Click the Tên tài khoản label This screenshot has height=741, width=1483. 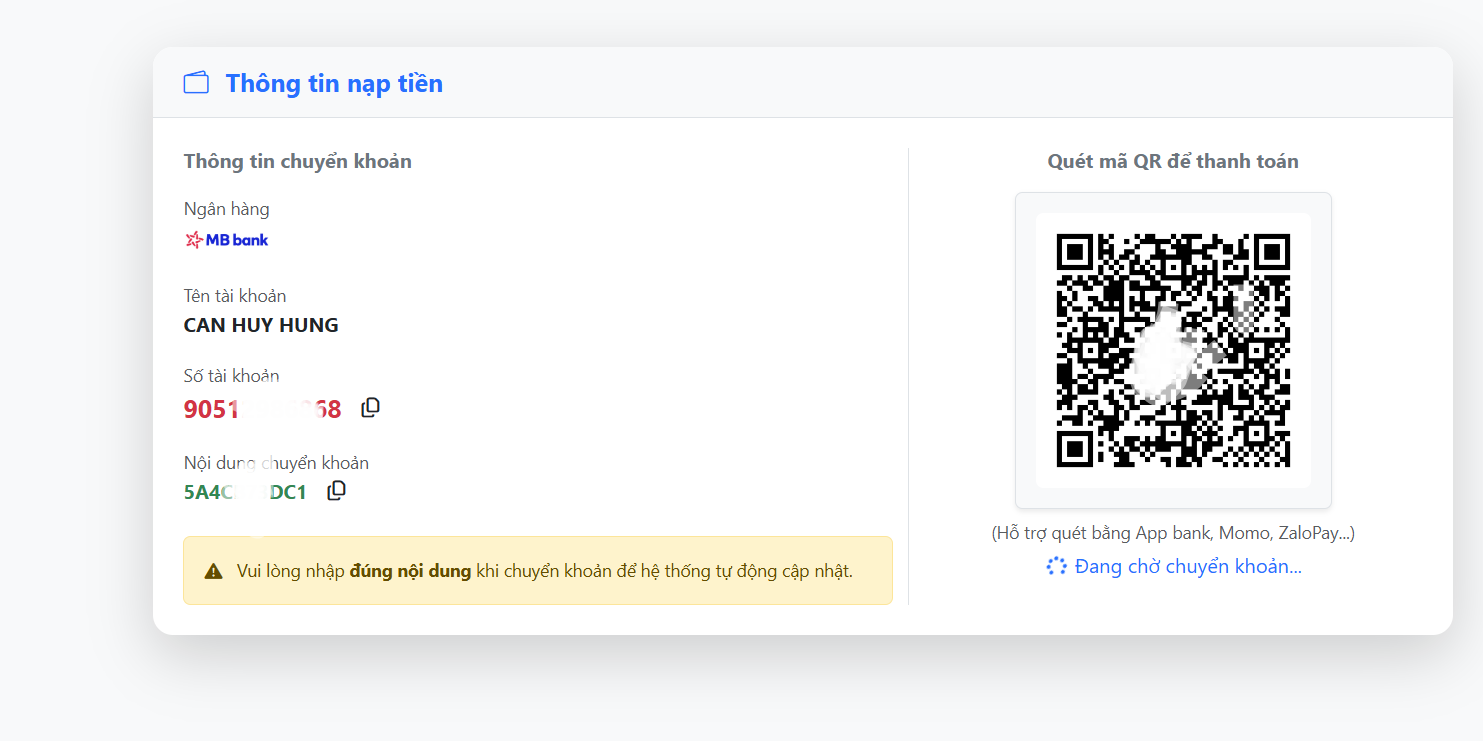coord(235,296)
